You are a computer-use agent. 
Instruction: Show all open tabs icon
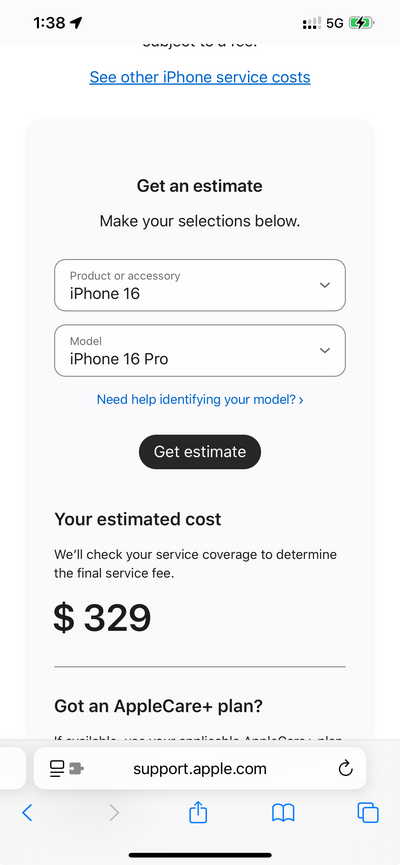(x=368, y=813)
